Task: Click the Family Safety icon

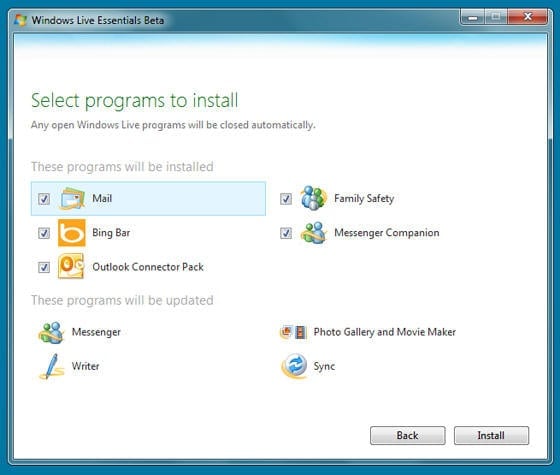Action: tap(314, 198)
